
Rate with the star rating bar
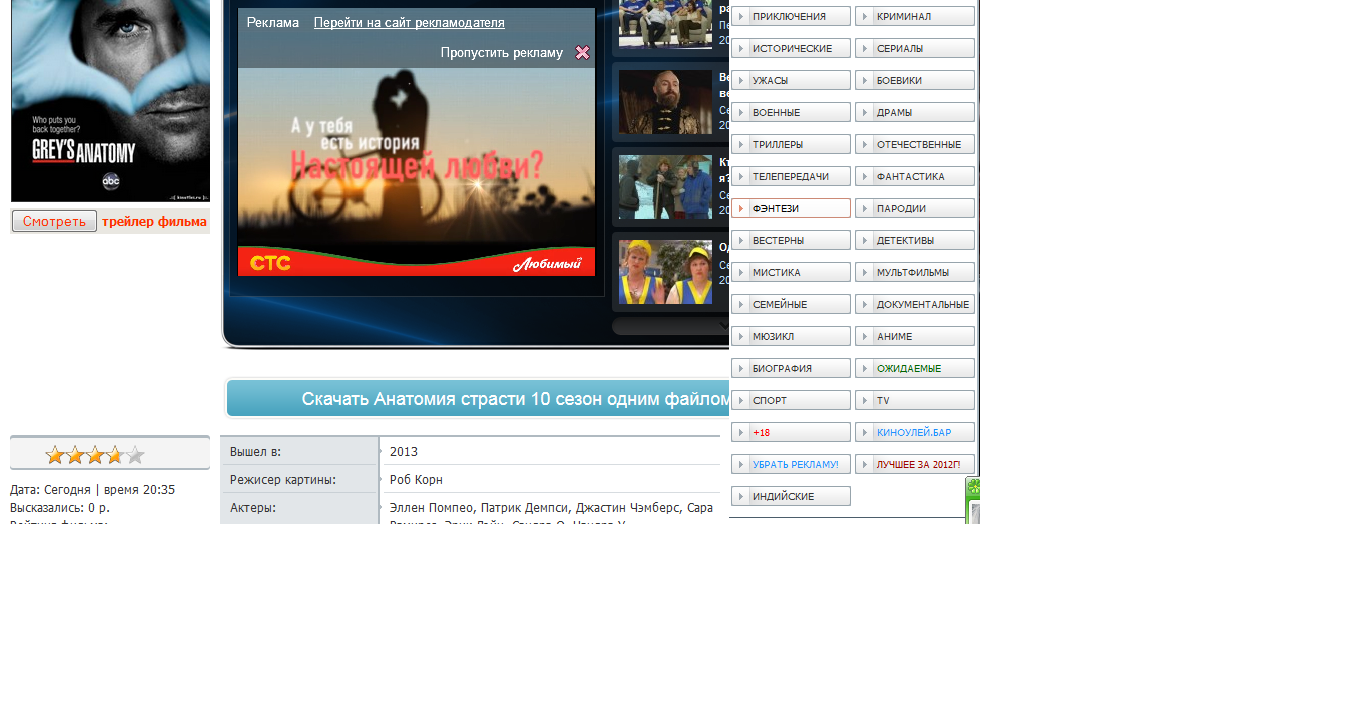[x=95, y=455]
